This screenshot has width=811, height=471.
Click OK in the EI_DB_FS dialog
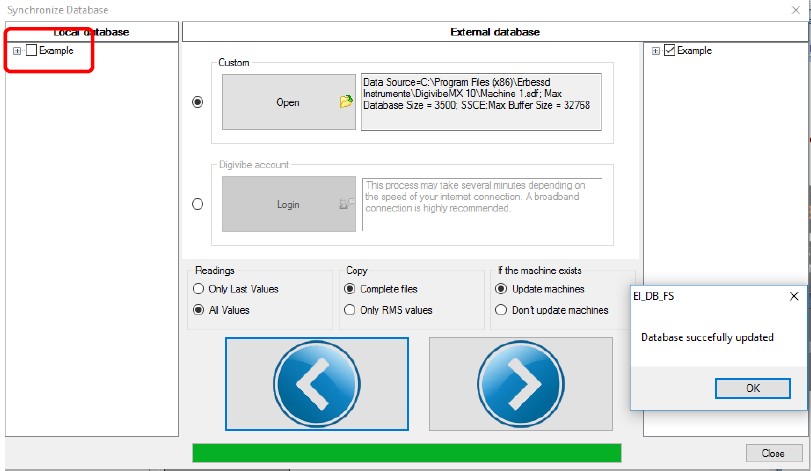pyautogui.click(x=753, y=388)
